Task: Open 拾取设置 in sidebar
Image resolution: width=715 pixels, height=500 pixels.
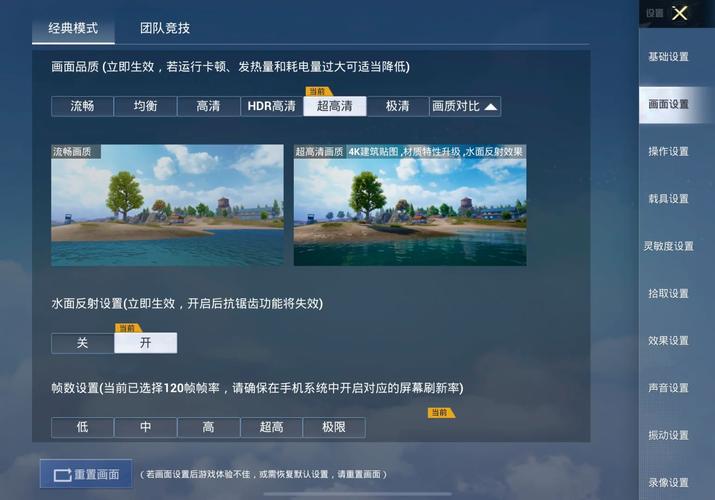Action: point(668,294)
